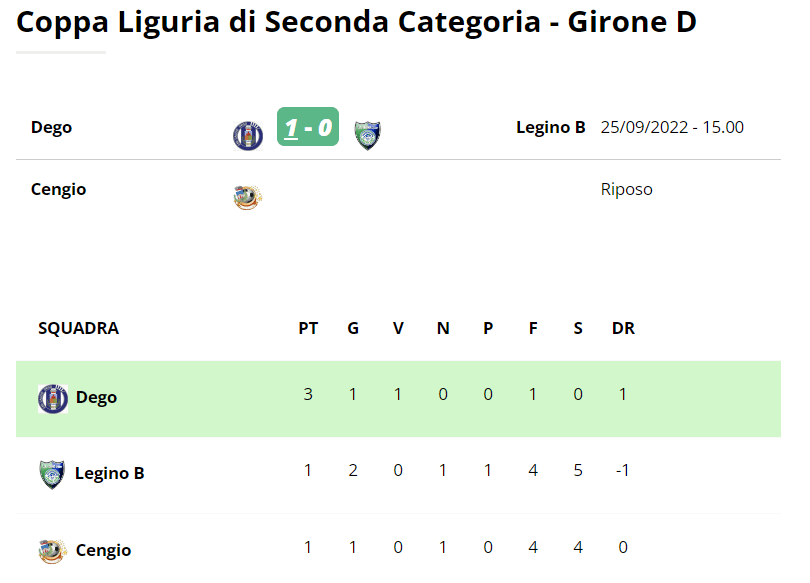The image size is (810, 583).
Task: Click the Legino B crest in standings
Action: [x=52, y=475]
